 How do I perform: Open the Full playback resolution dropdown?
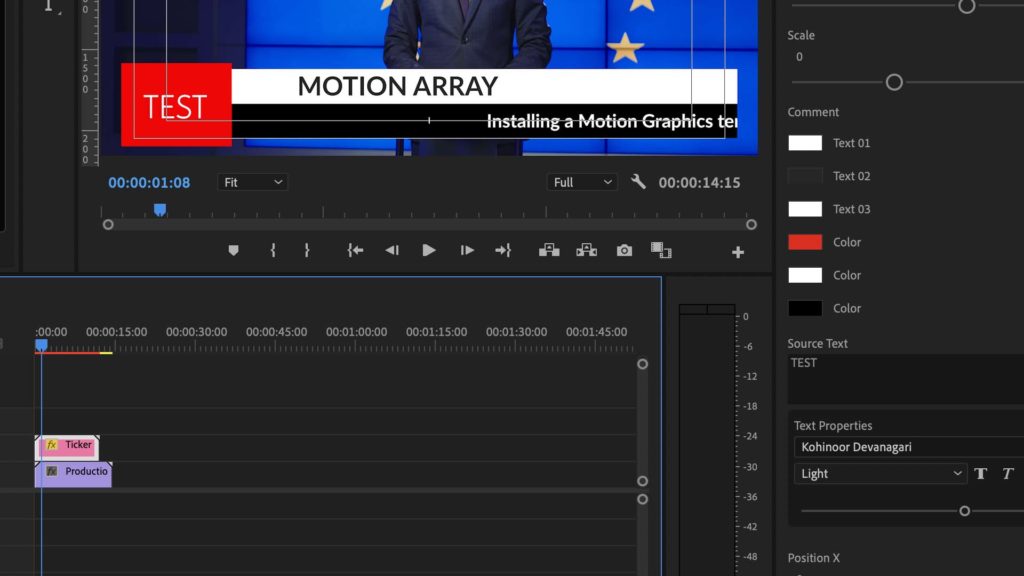(582, 182)
